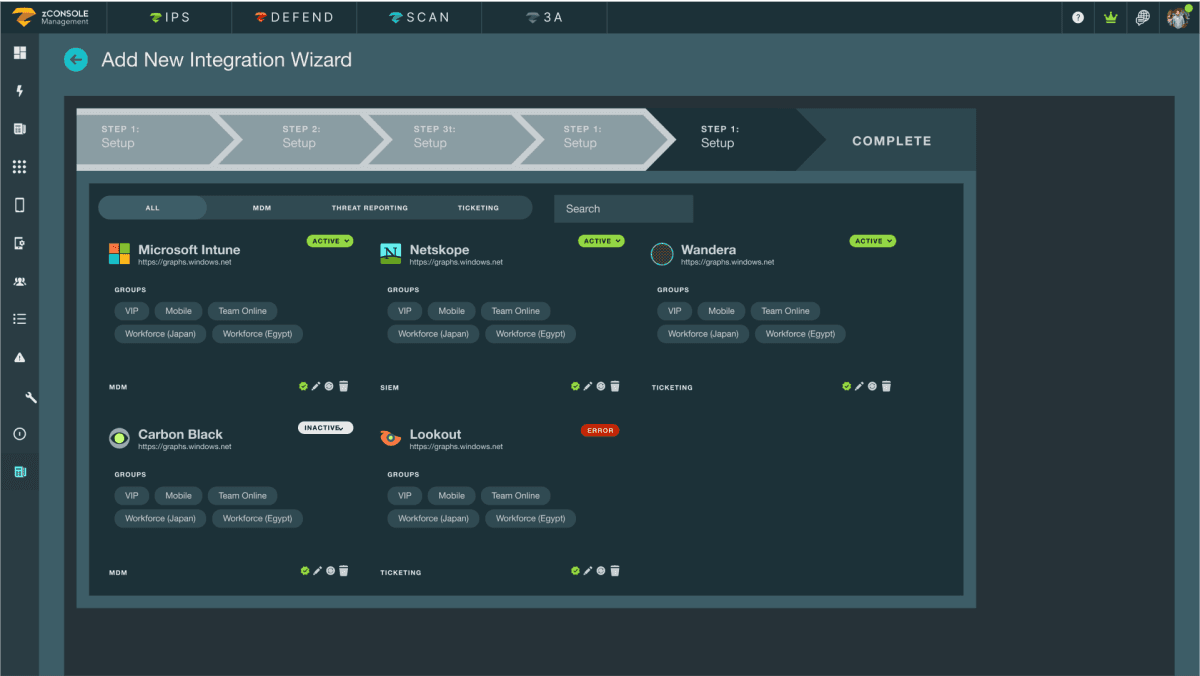
Task: Edit the Netskope SIEM integration with pencil icon
Action: point(588,385)
